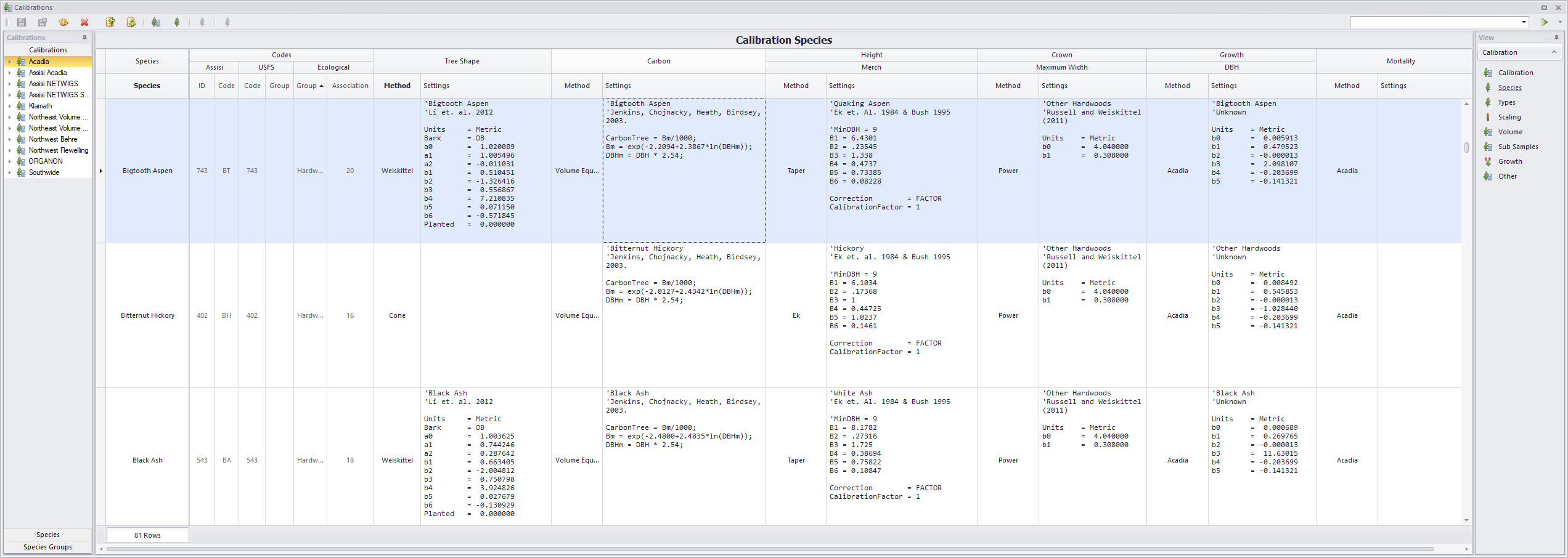Pin the Calibrations panel
Viewport: 1568px width, 558px height.
[x=85, y=38]
